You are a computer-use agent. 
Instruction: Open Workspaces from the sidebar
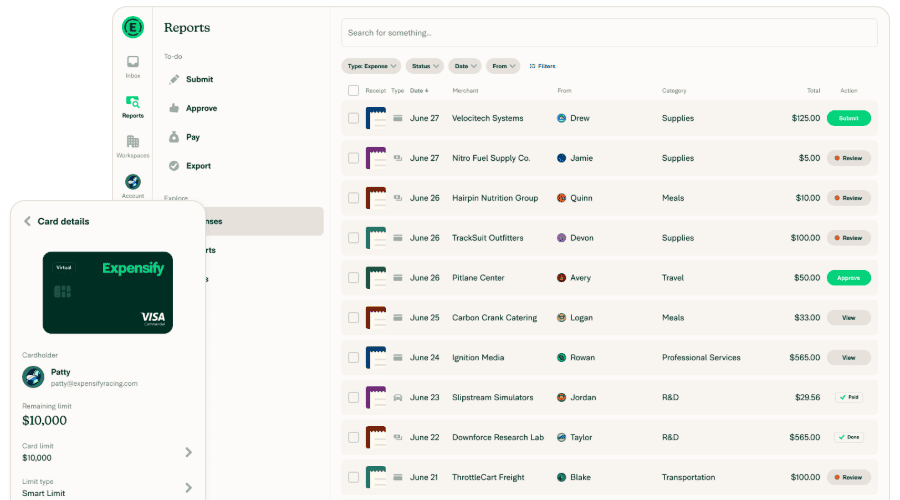pos(133,143)
